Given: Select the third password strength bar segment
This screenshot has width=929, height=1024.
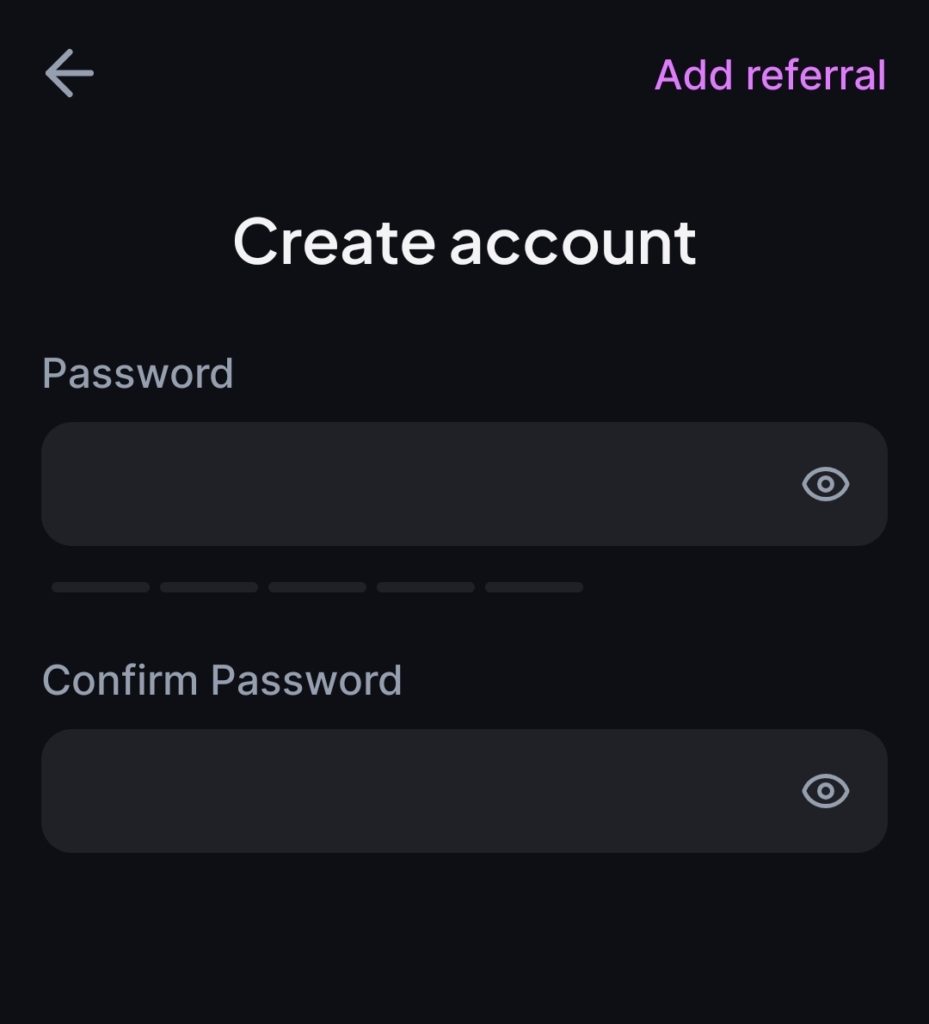Looking at the screenshot, I should click(x=317, y=588).
